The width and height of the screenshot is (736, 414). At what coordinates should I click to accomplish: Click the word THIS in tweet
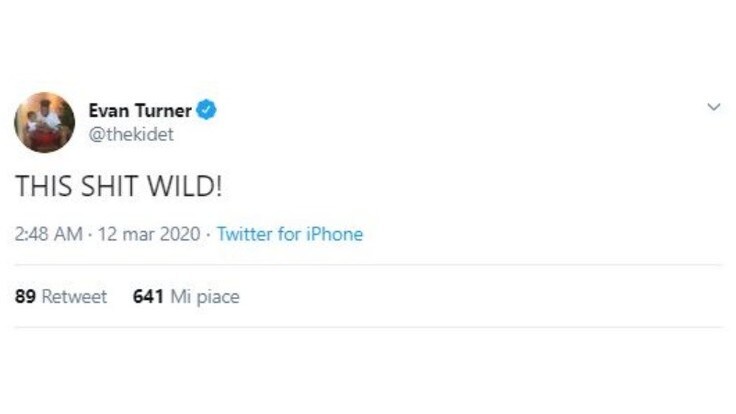pos(44,186)
